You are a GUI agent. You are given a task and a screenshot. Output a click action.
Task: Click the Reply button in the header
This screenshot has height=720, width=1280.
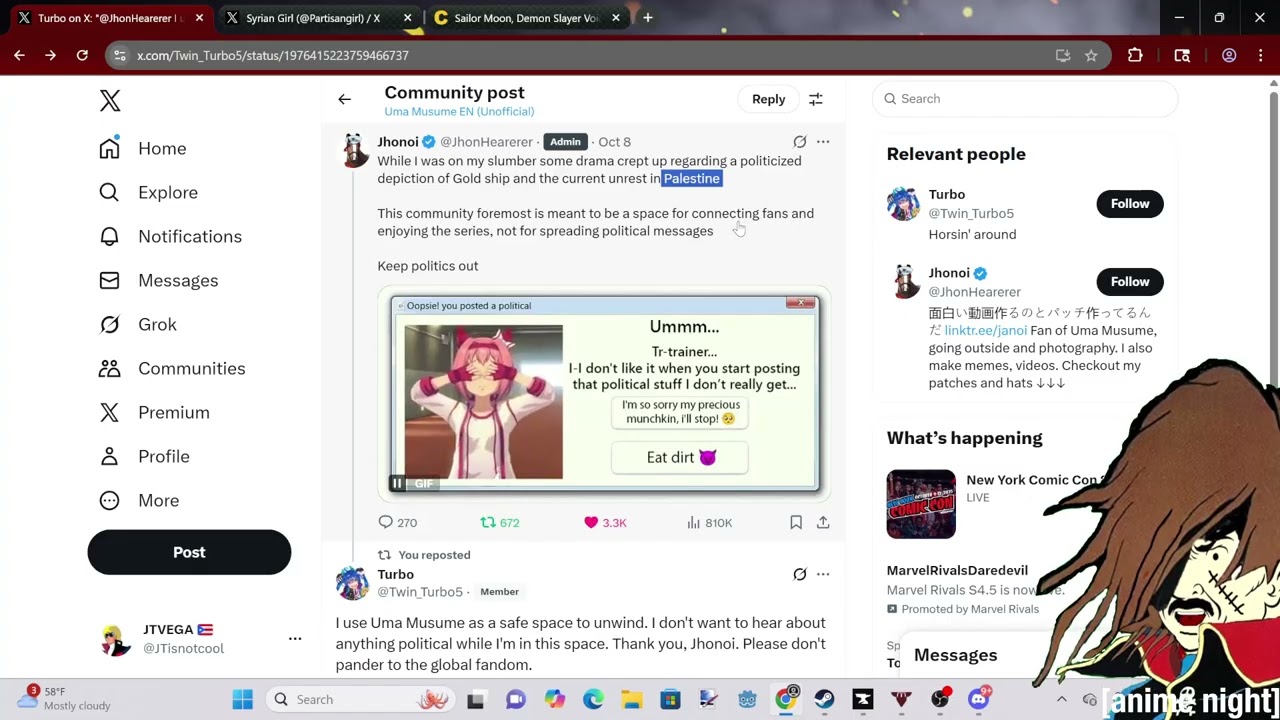(768, 99)
